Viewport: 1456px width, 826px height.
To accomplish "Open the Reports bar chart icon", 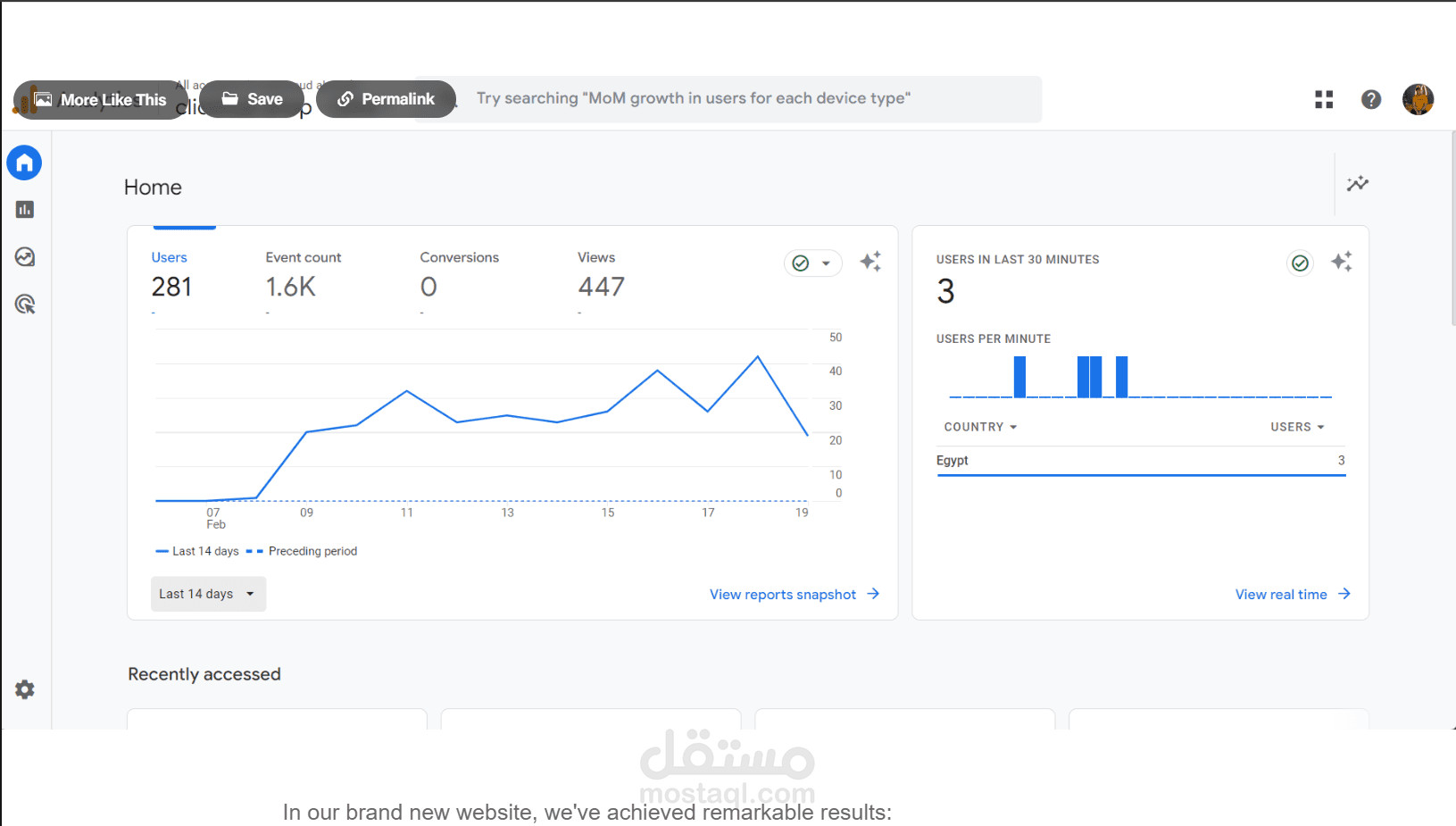I will (25, 210).
